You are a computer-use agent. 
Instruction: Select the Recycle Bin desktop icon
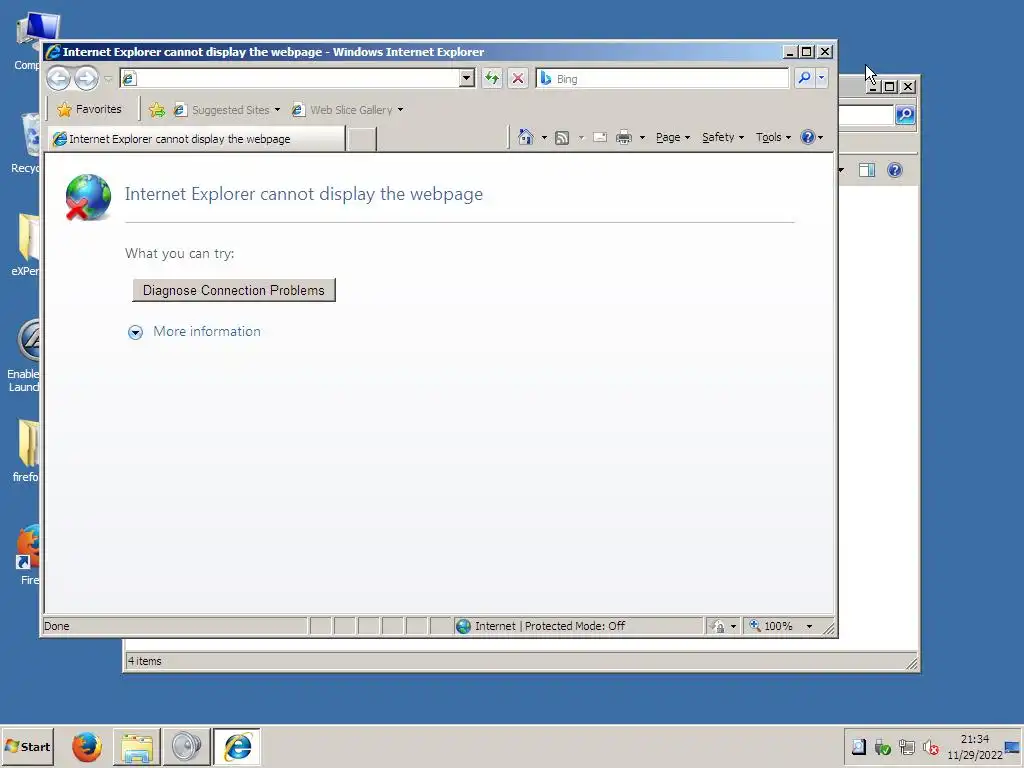tap(25, 143)
